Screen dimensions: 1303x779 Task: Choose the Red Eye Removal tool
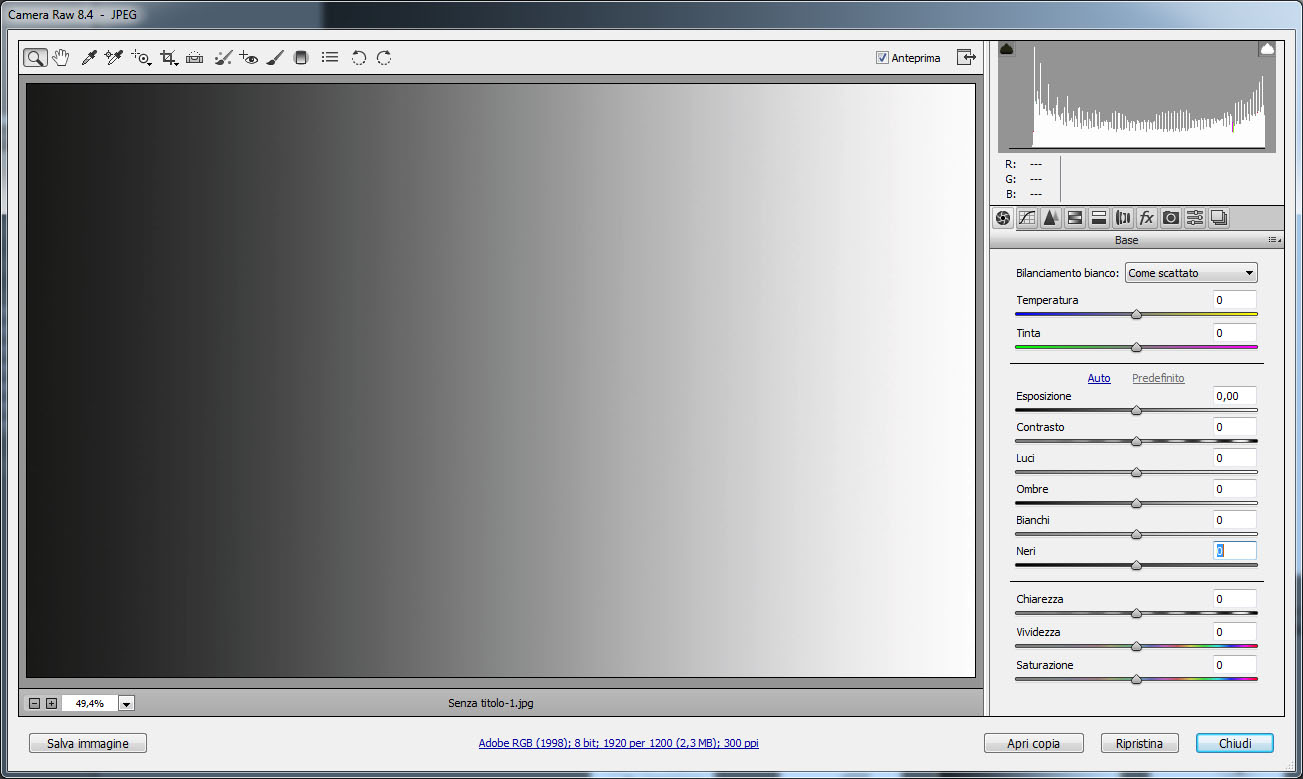(x=249, y=58)
